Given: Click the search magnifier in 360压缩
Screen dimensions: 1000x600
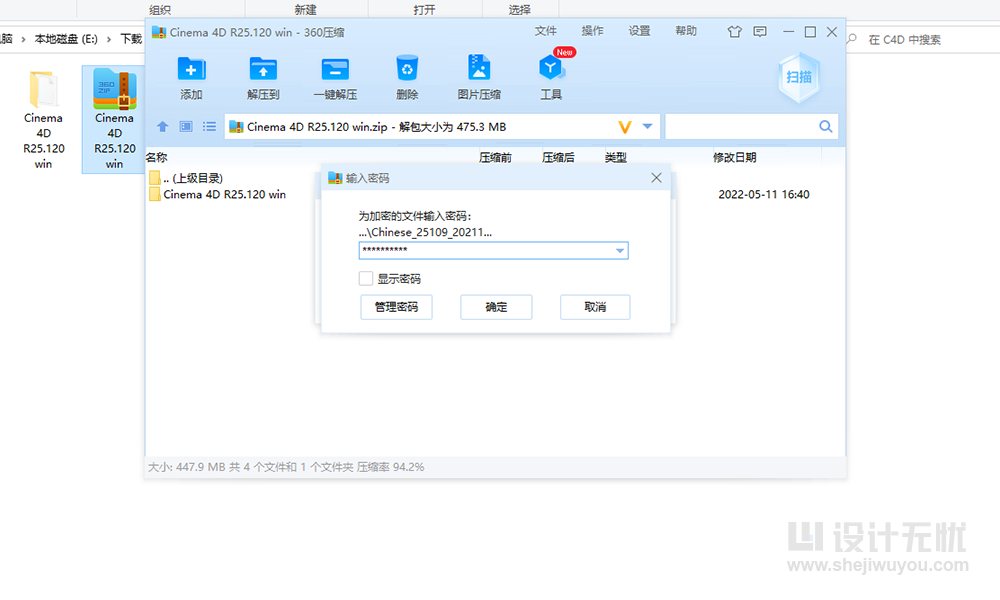Looking at the screenshot, I should point(825,126).
